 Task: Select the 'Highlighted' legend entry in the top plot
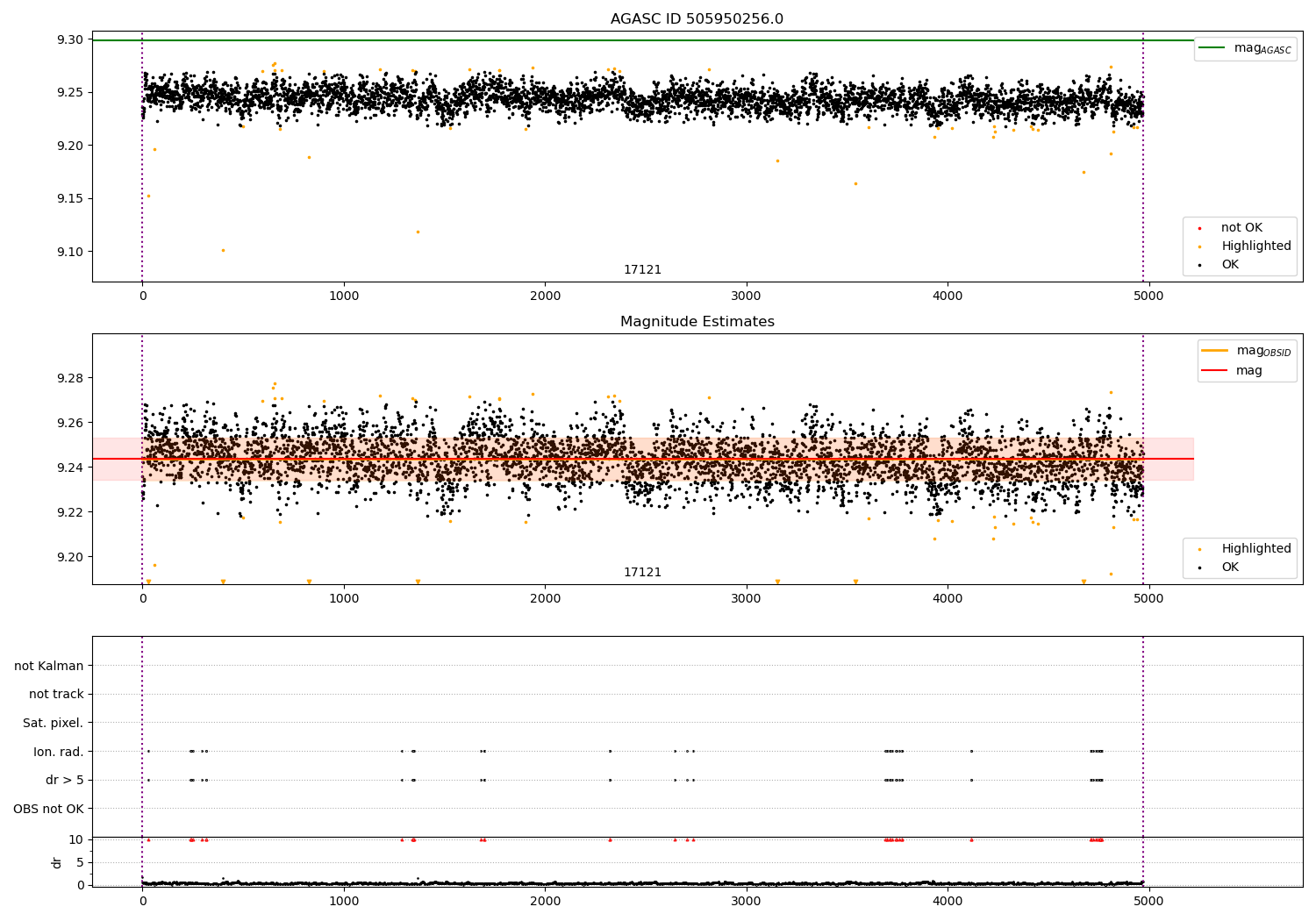(1255, 246)
